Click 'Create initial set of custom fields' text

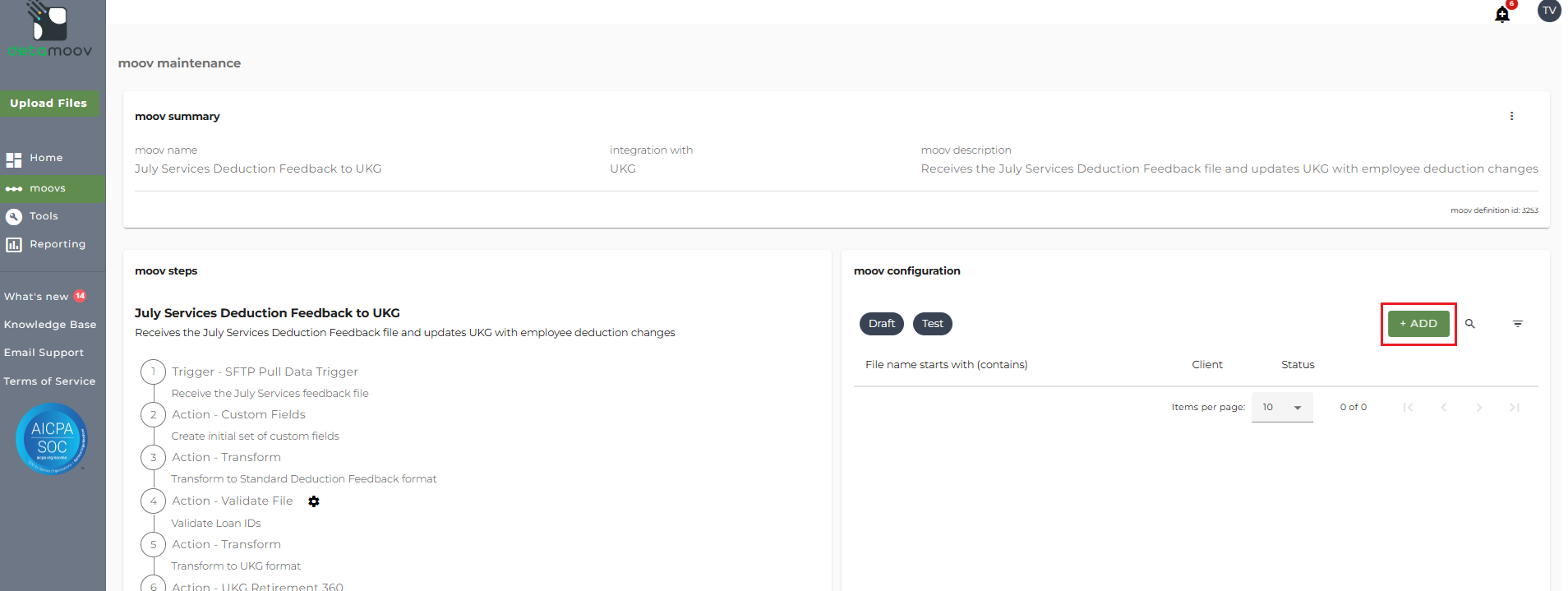point(255,436)
